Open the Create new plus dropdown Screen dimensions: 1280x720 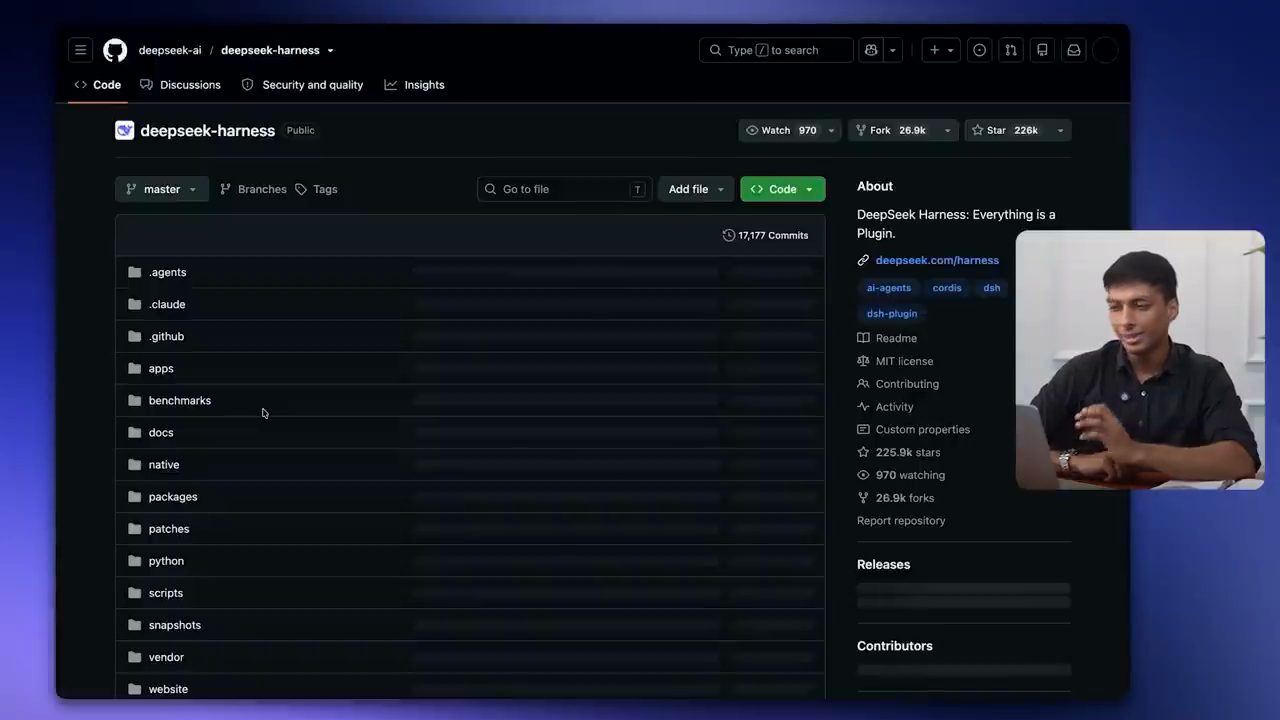click(x=941, y=50)
